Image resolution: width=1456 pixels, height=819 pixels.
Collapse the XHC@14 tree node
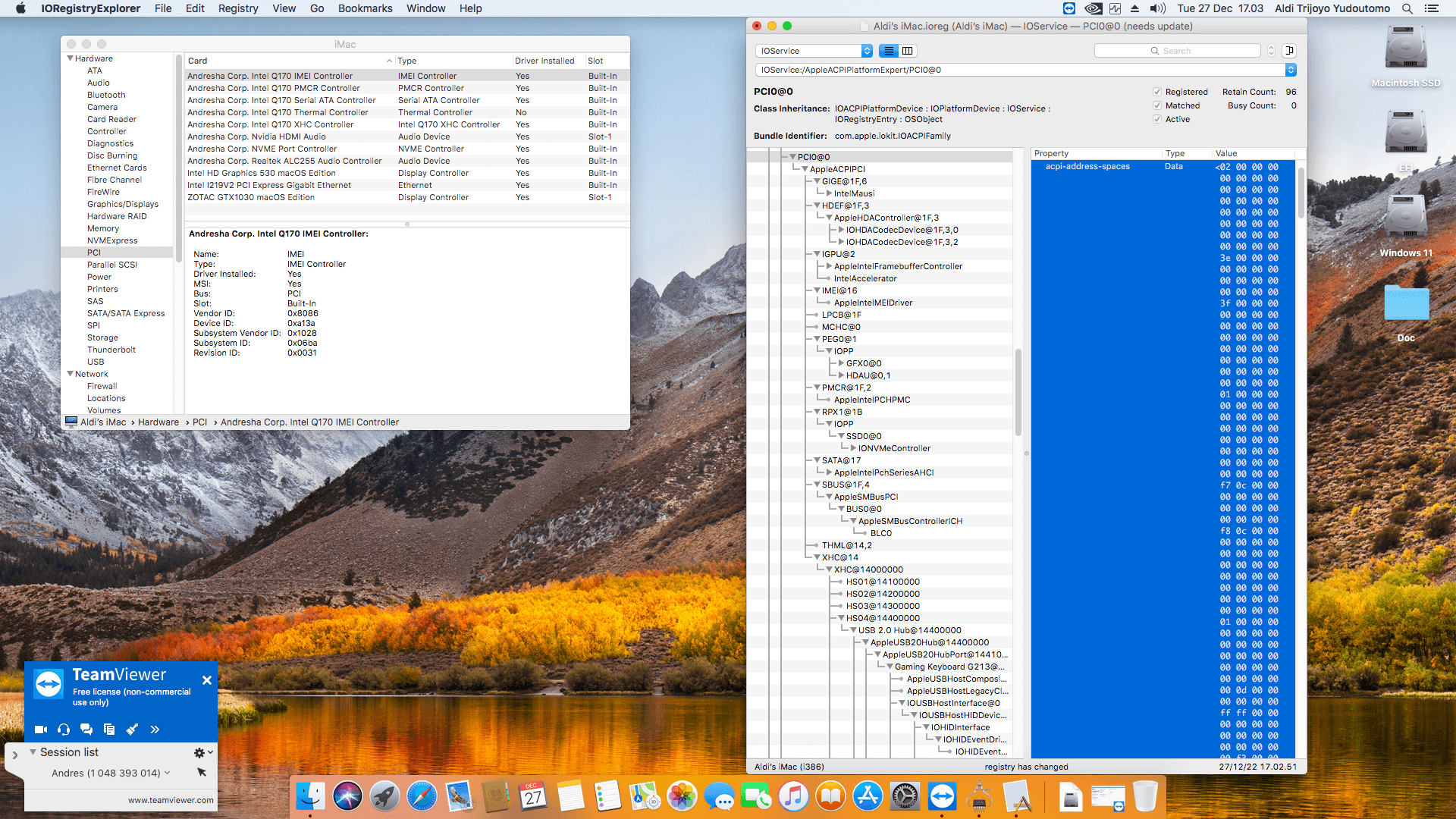point(817,557)
